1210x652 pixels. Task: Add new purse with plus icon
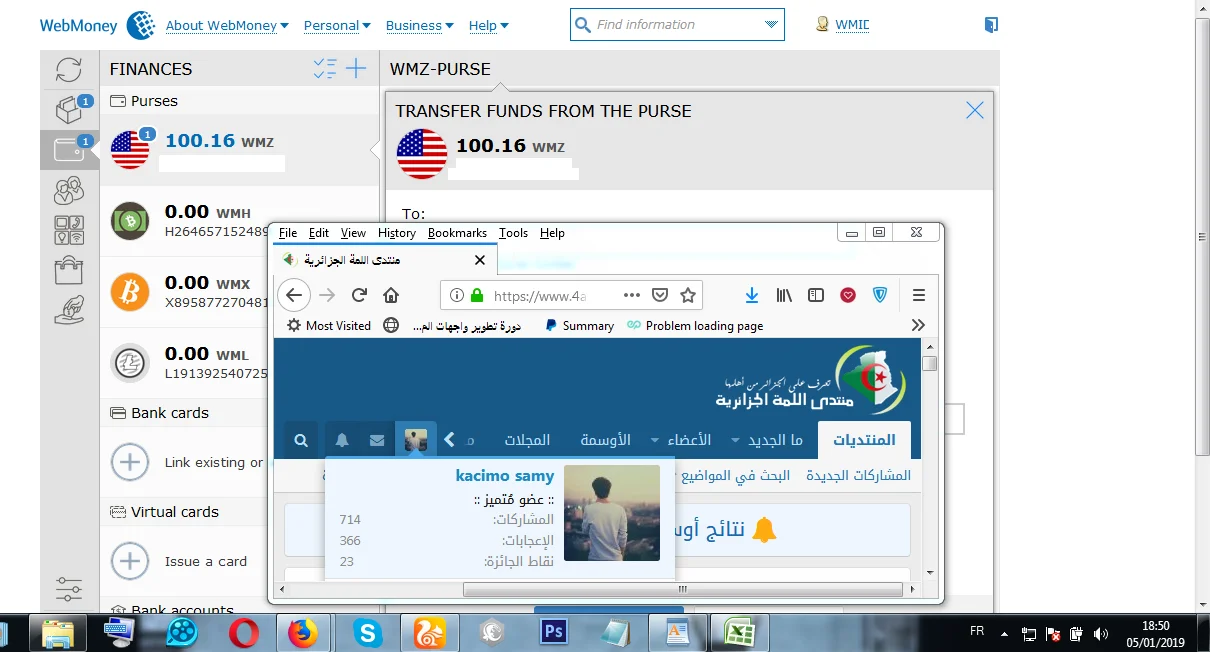click(x=356, y=69)
